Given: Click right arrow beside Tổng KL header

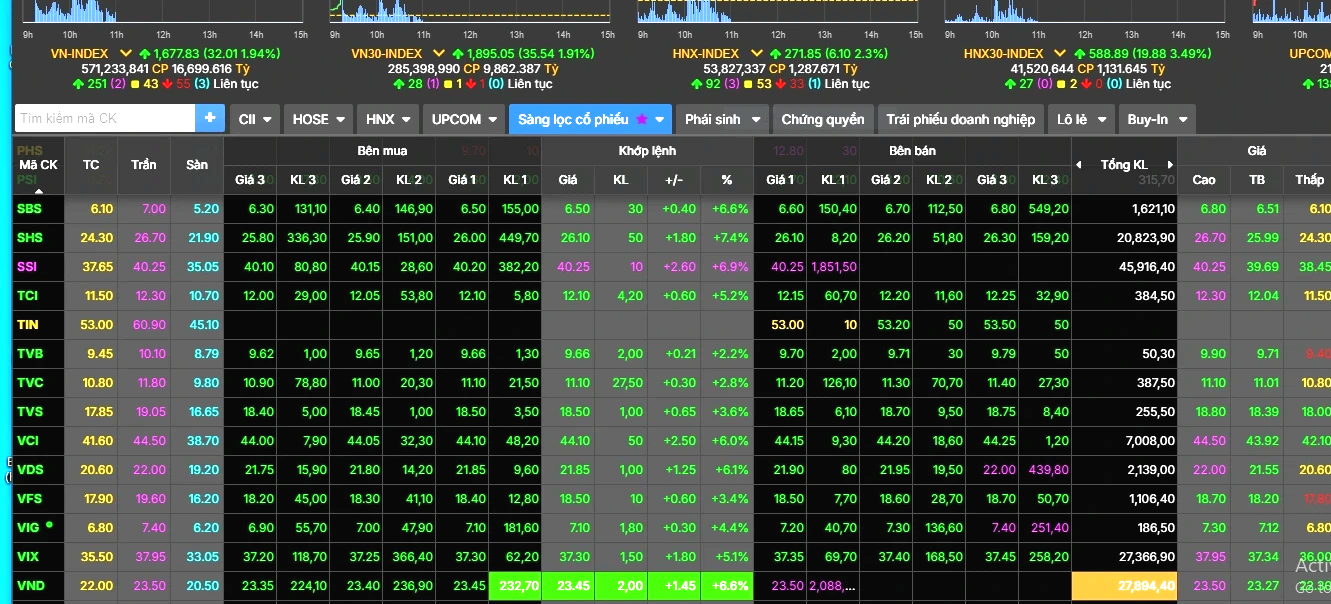Looking at the screenshot, I should pos(1170,165).
